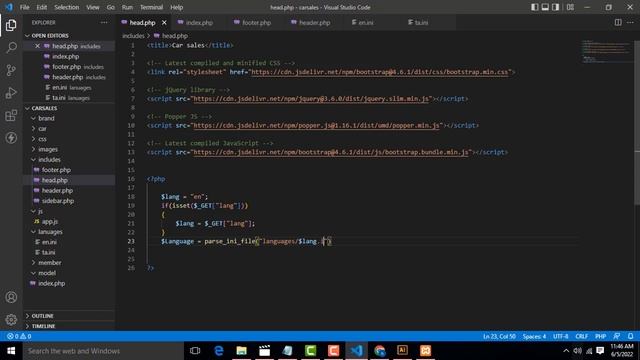This screenshot has width=640, height=360.
Task: Toggle bottom panel layout icon
Action: (545, 7)
